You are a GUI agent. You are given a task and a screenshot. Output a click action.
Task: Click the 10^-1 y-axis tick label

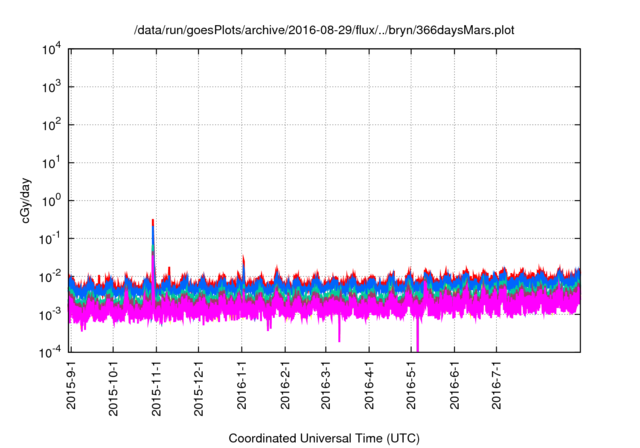tap(47, 238)
